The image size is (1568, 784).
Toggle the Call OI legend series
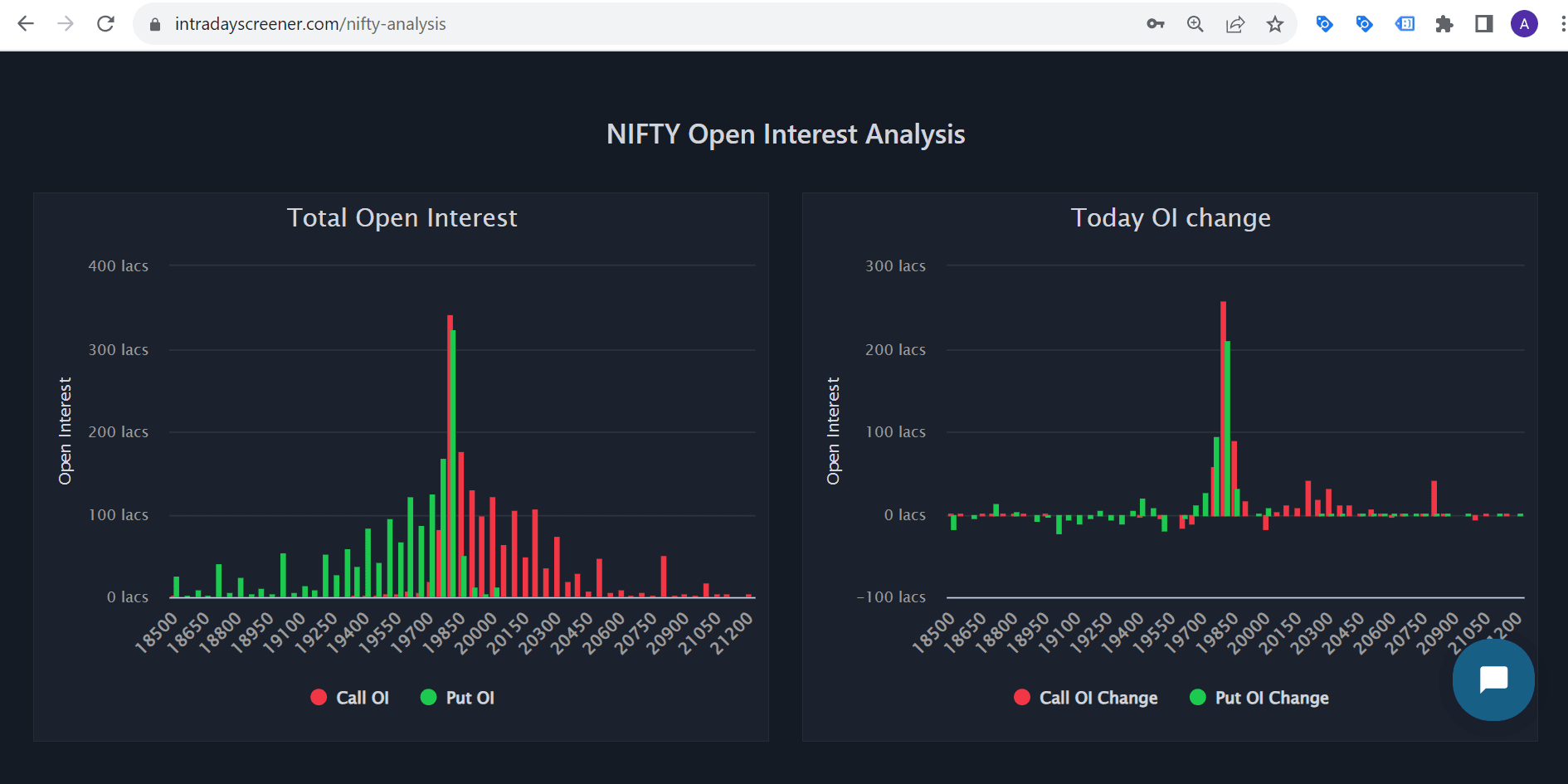(349, 698)
